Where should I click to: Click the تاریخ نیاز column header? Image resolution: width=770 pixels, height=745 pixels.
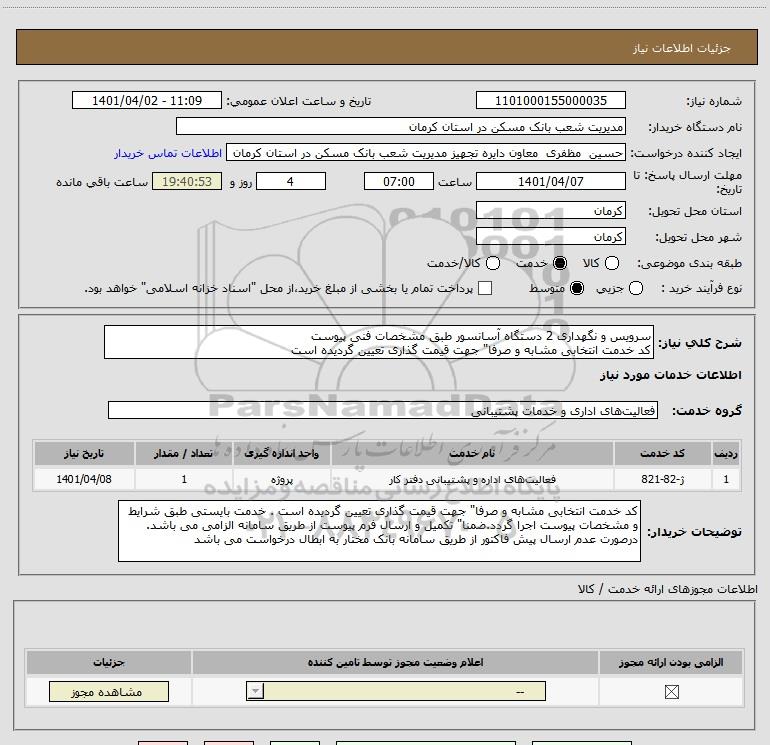84,453
